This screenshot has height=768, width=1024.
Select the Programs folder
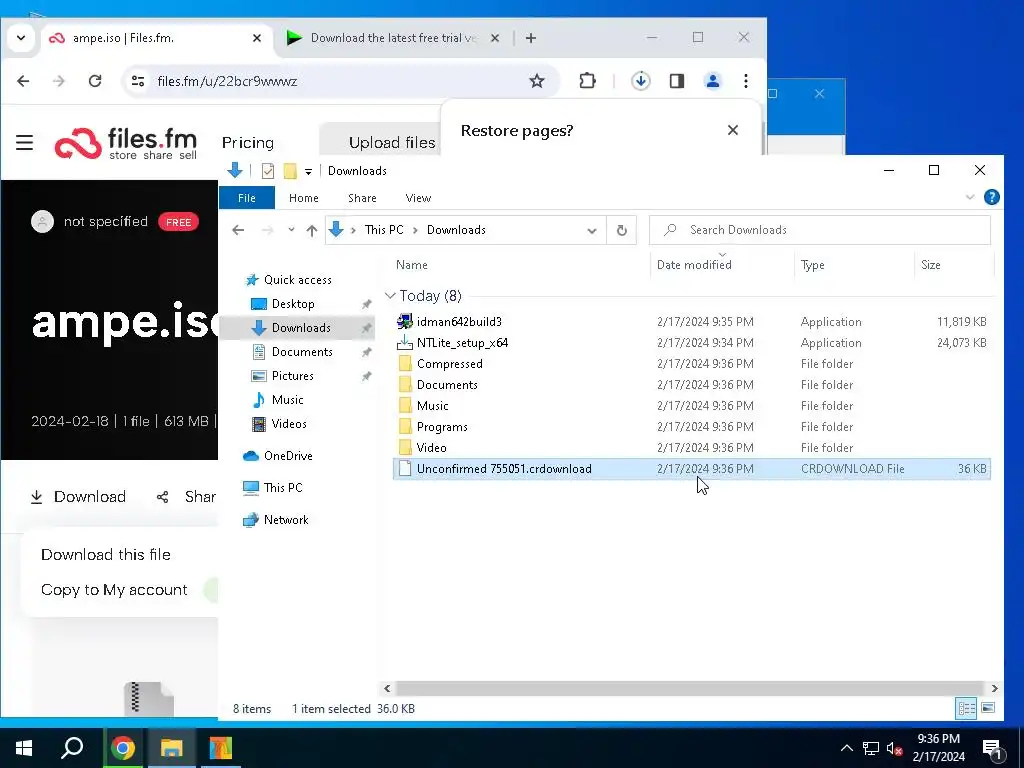coord(692,426)
